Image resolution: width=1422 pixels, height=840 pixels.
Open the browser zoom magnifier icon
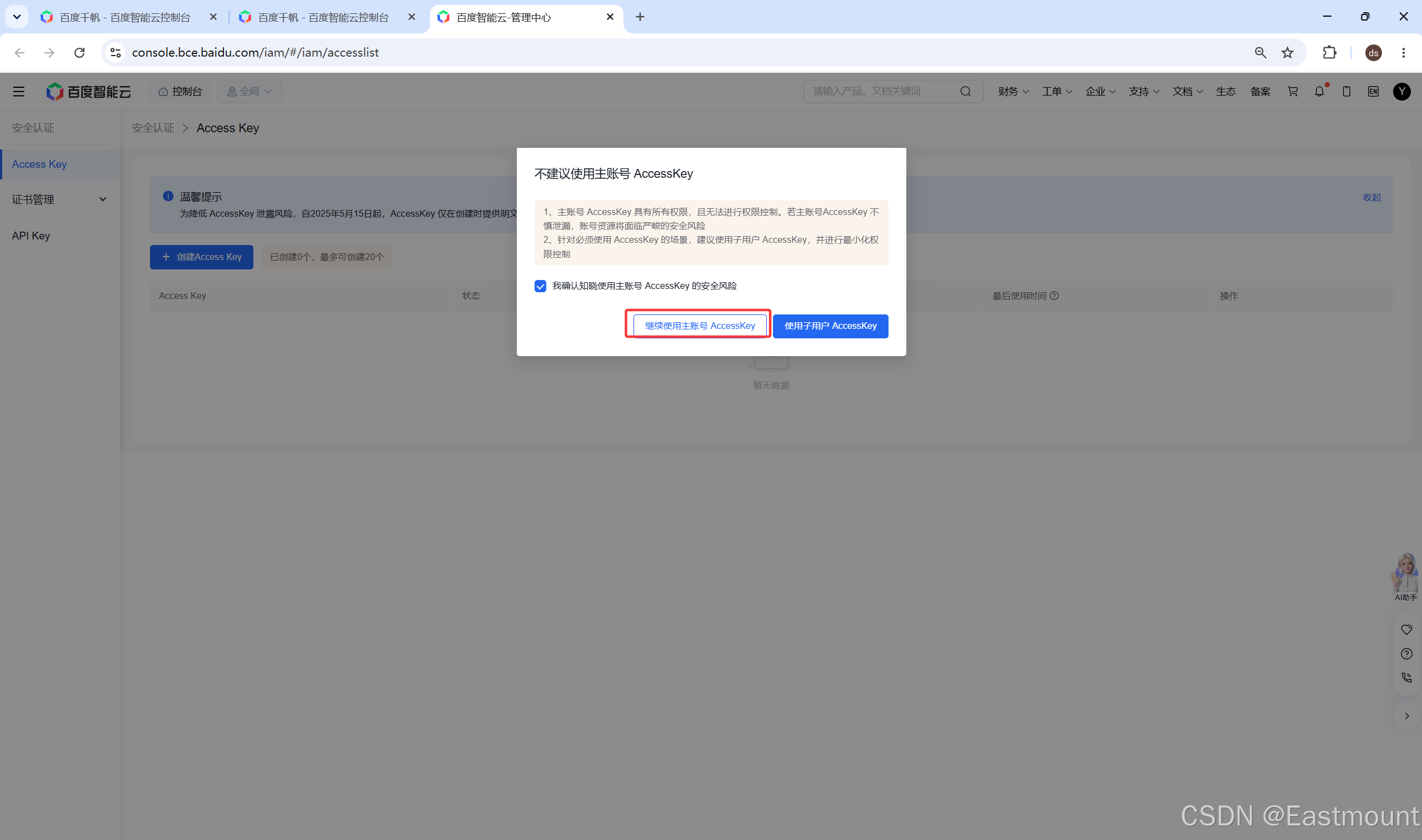(x=1260, y=52)
